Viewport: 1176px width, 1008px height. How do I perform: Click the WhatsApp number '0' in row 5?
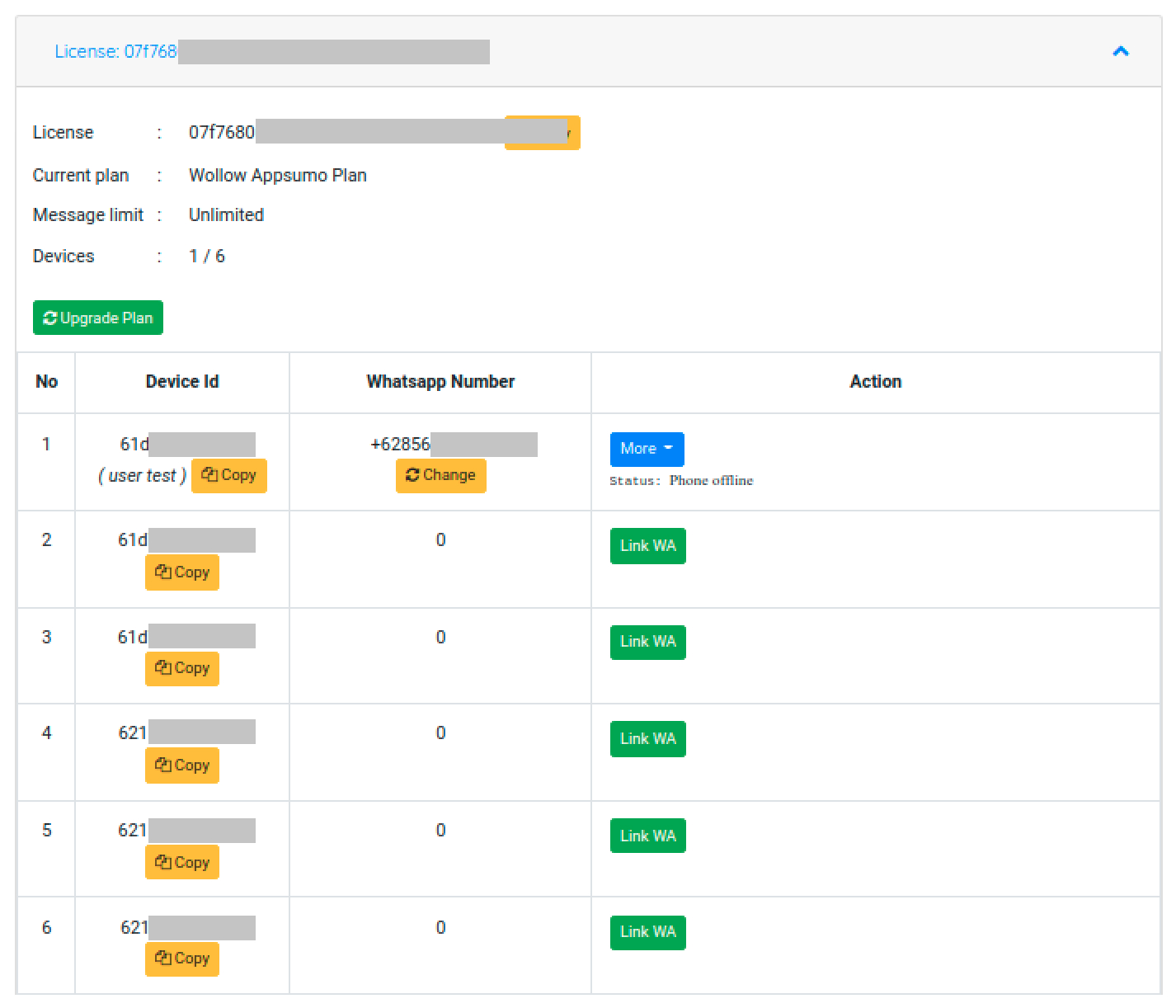pos(440,830)
